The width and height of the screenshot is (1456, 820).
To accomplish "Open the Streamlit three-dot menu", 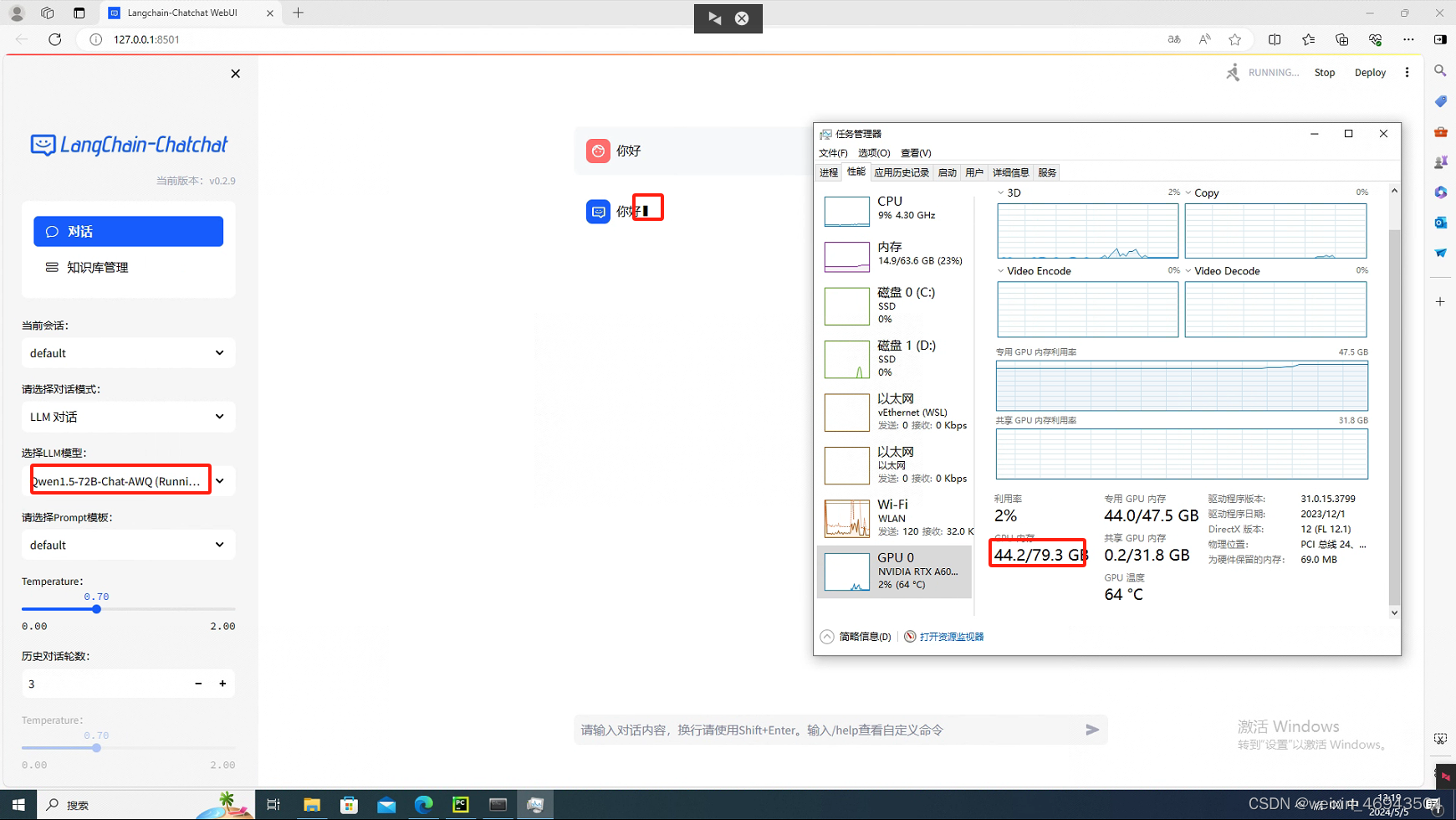I will [1407, 73].
